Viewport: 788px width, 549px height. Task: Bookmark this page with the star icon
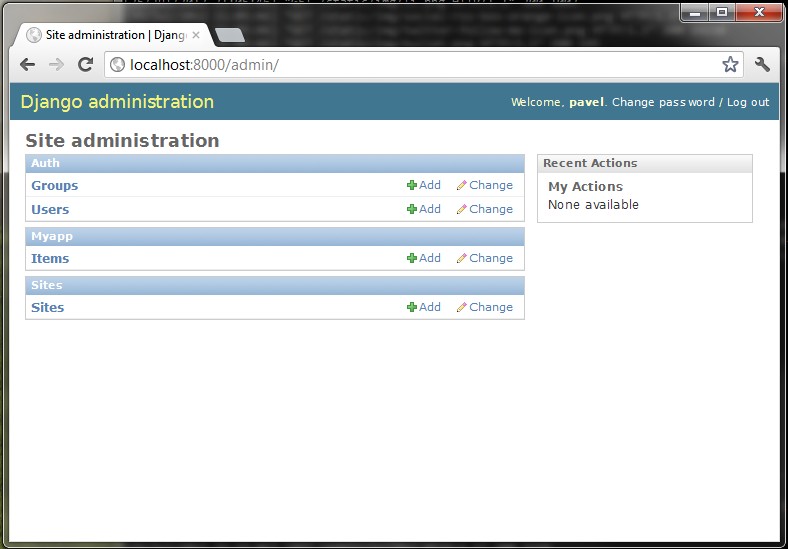click(x=730, y=64)
